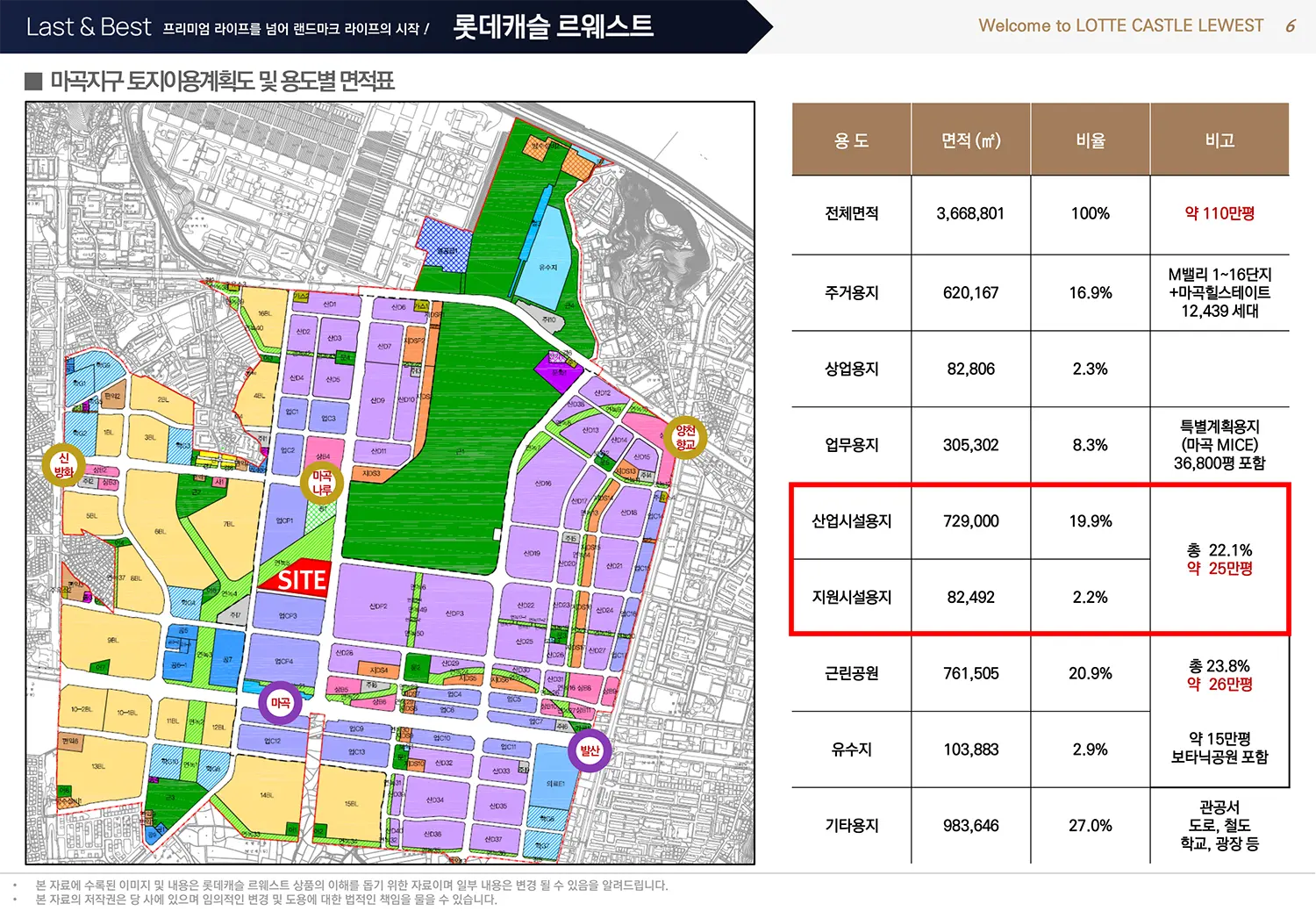Click the 기타용지 row label

[x=851, y=826]
